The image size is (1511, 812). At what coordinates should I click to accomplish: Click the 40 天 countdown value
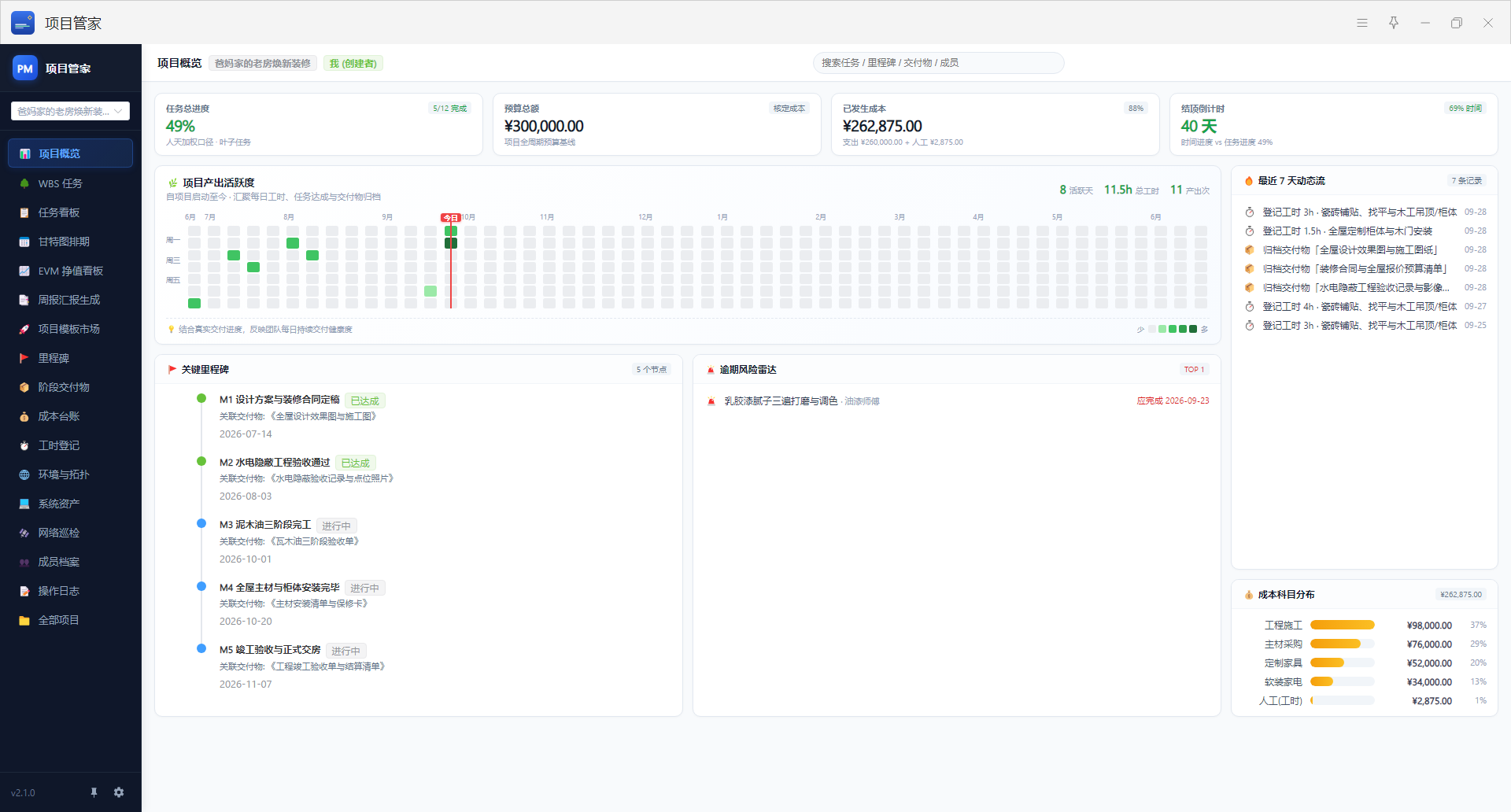point(1199,126)
